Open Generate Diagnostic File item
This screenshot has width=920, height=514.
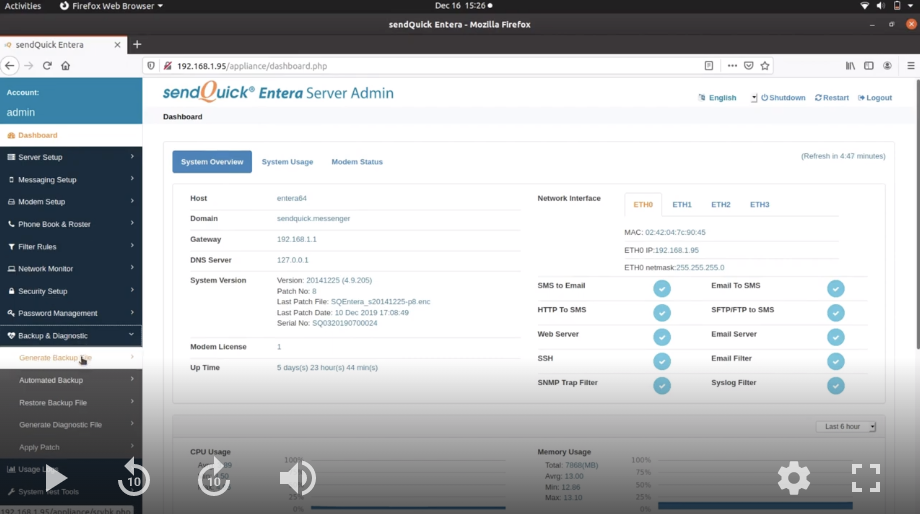coord(70,425)
